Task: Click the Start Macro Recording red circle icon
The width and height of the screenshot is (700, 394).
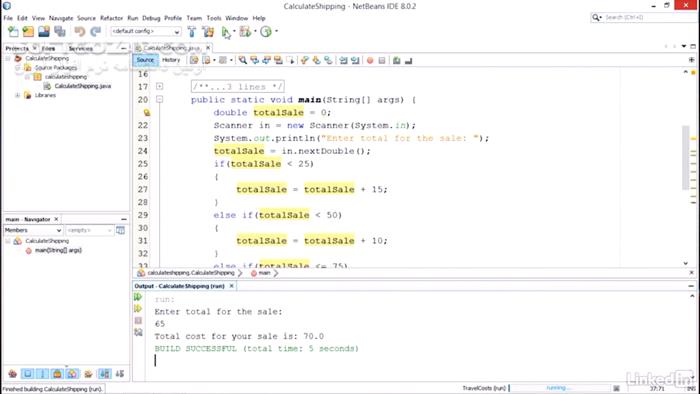Action: coord(370,60)
